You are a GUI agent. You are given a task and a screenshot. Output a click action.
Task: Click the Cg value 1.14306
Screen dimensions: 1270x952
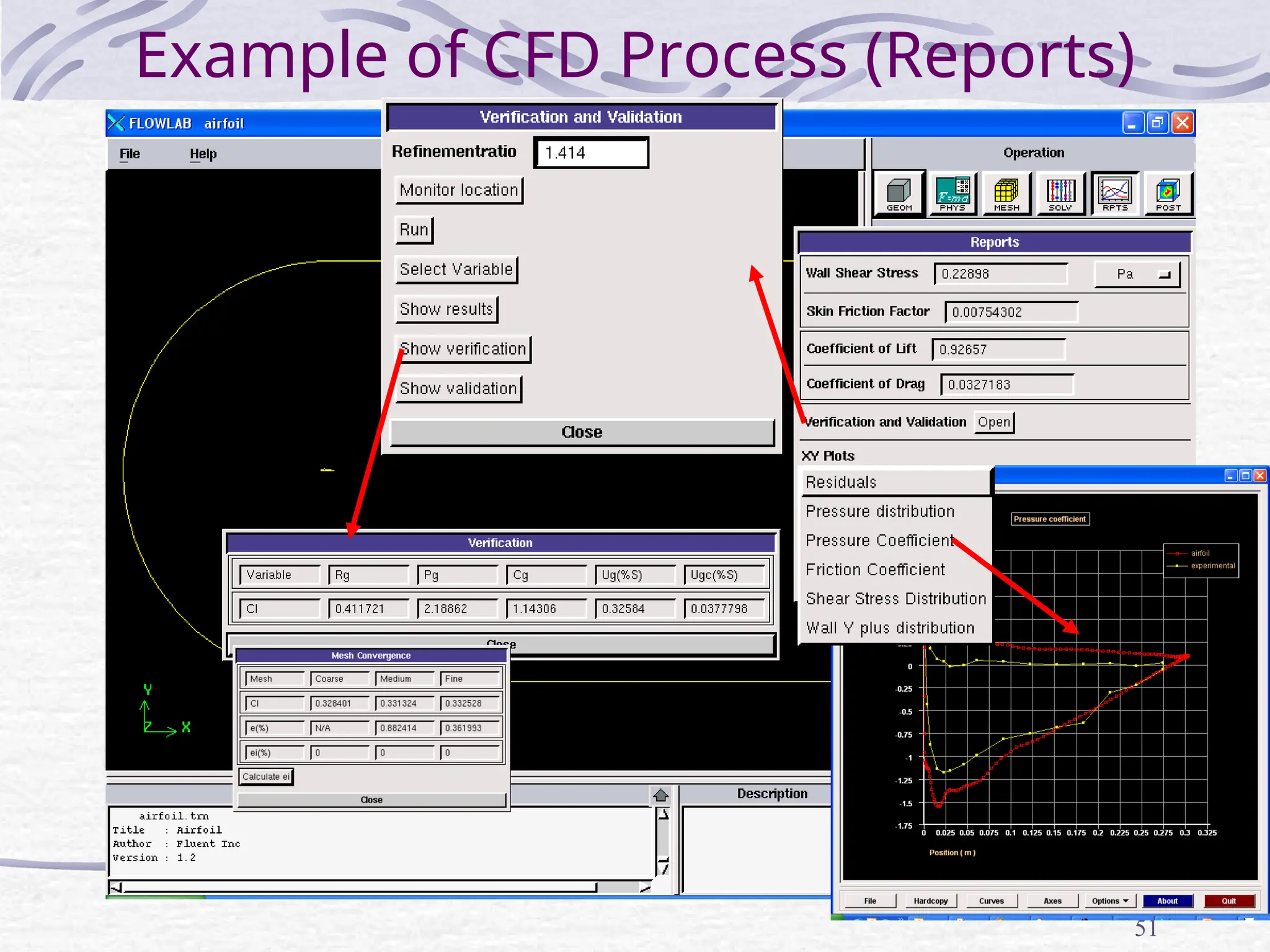pos(546,609)
